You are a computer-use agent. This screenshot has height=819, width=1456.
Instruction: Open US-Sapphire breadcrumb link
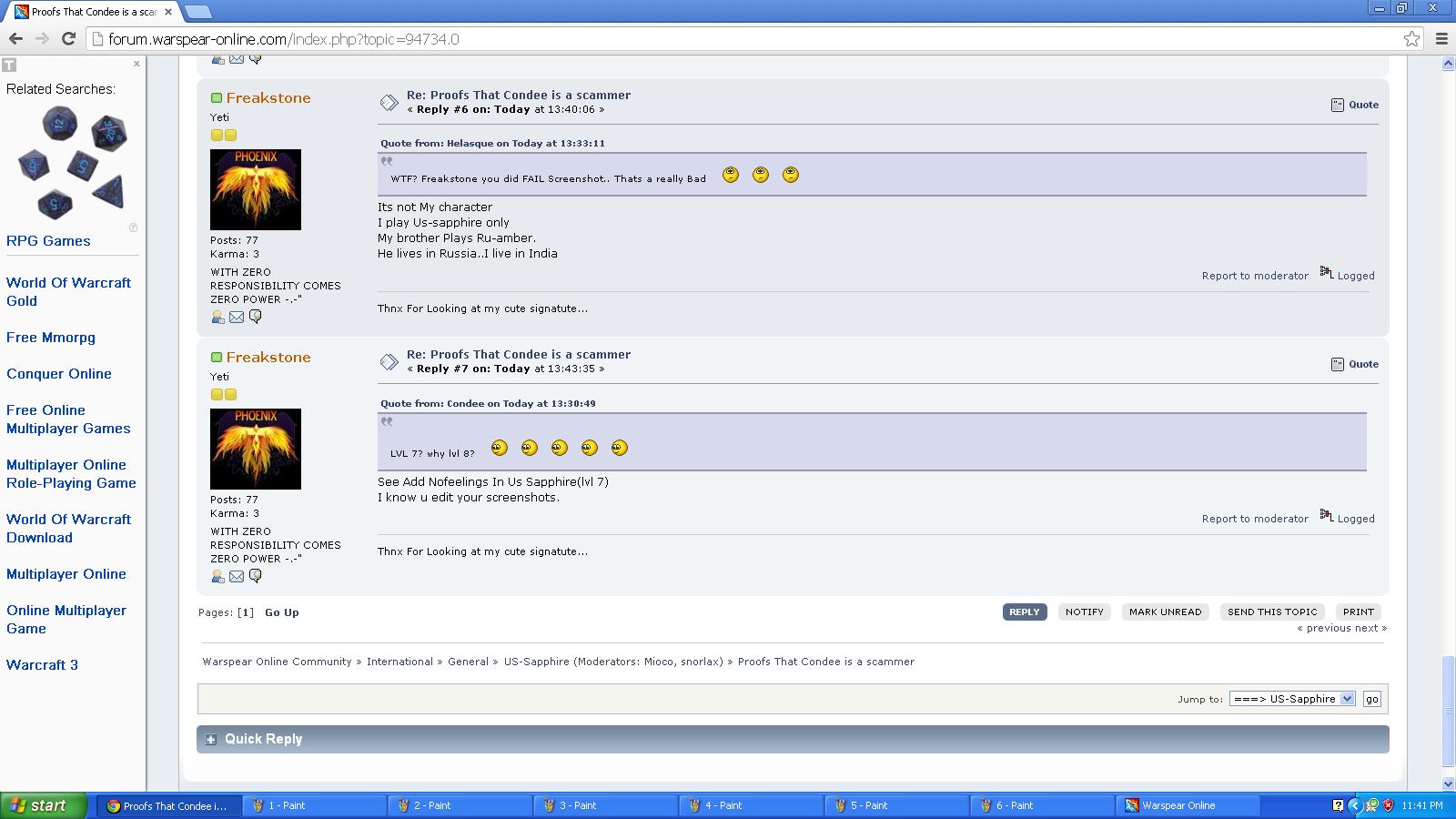(x=536, y=662)
